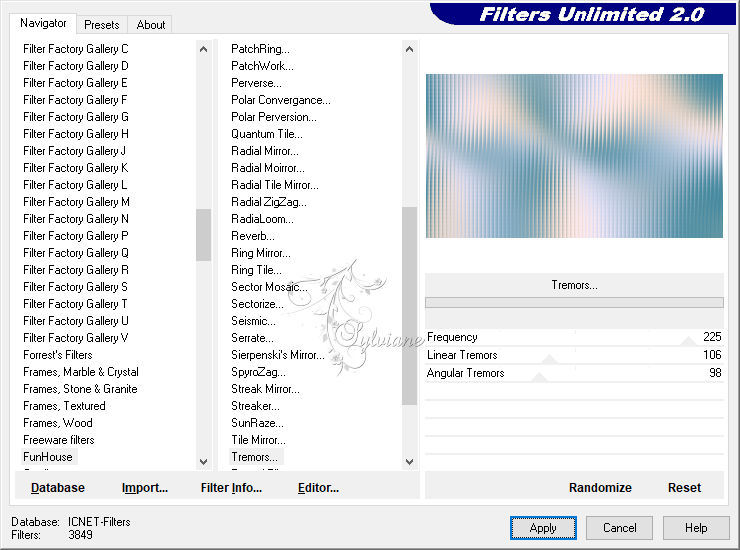Select Filter Factory Gallery H

76,134
